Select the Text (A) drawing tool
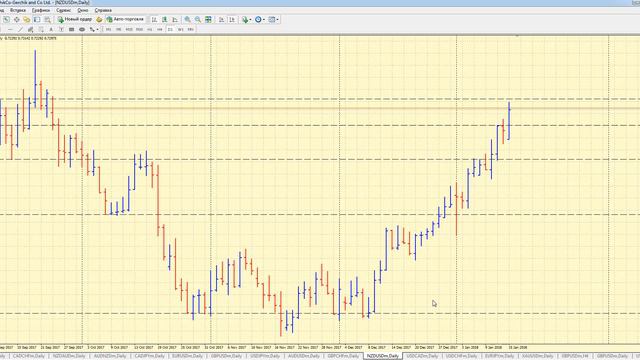640x360 pixels. click(x=51, y=29)
